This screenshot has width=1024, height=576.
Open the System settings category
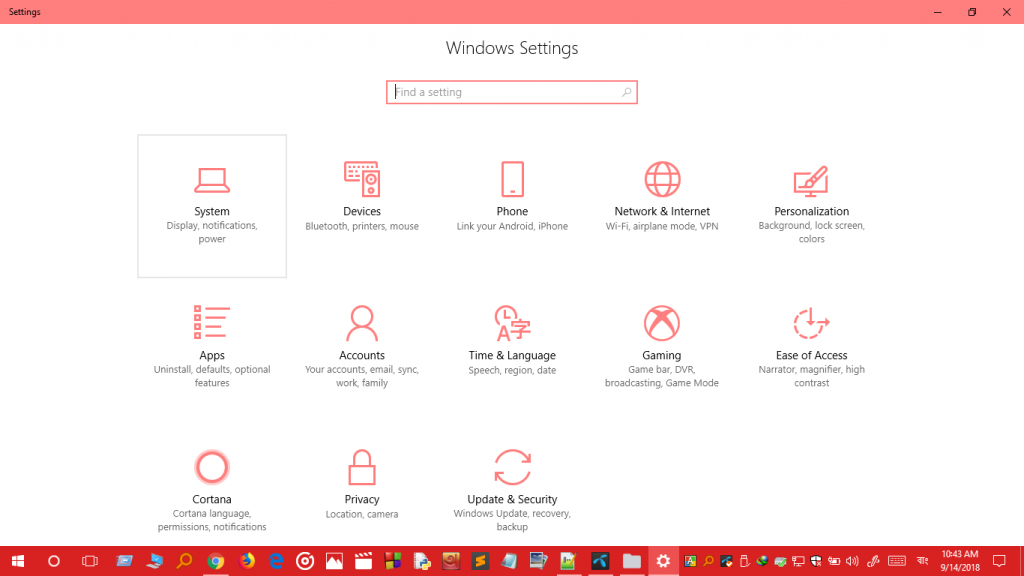coord(212,206)
